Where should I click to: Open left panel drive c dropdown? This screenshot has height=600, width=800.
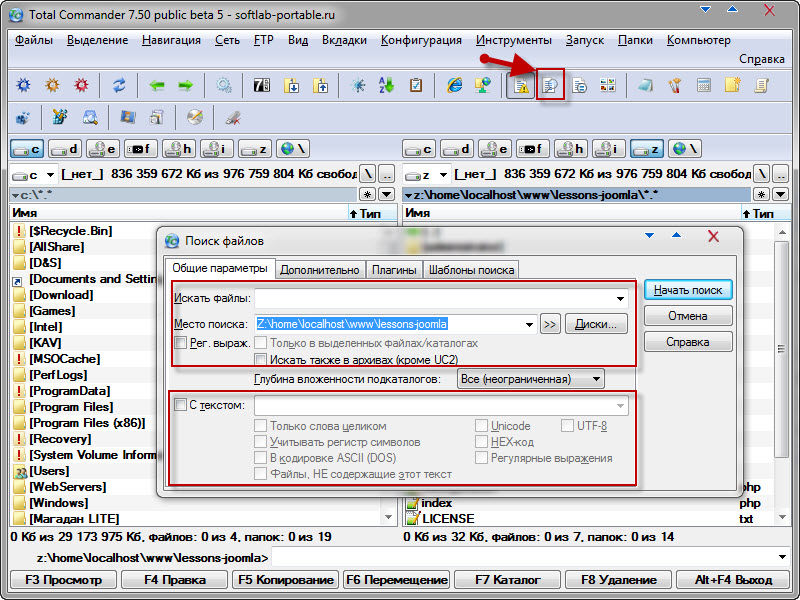pyautogui.click(x=50, y=175)
